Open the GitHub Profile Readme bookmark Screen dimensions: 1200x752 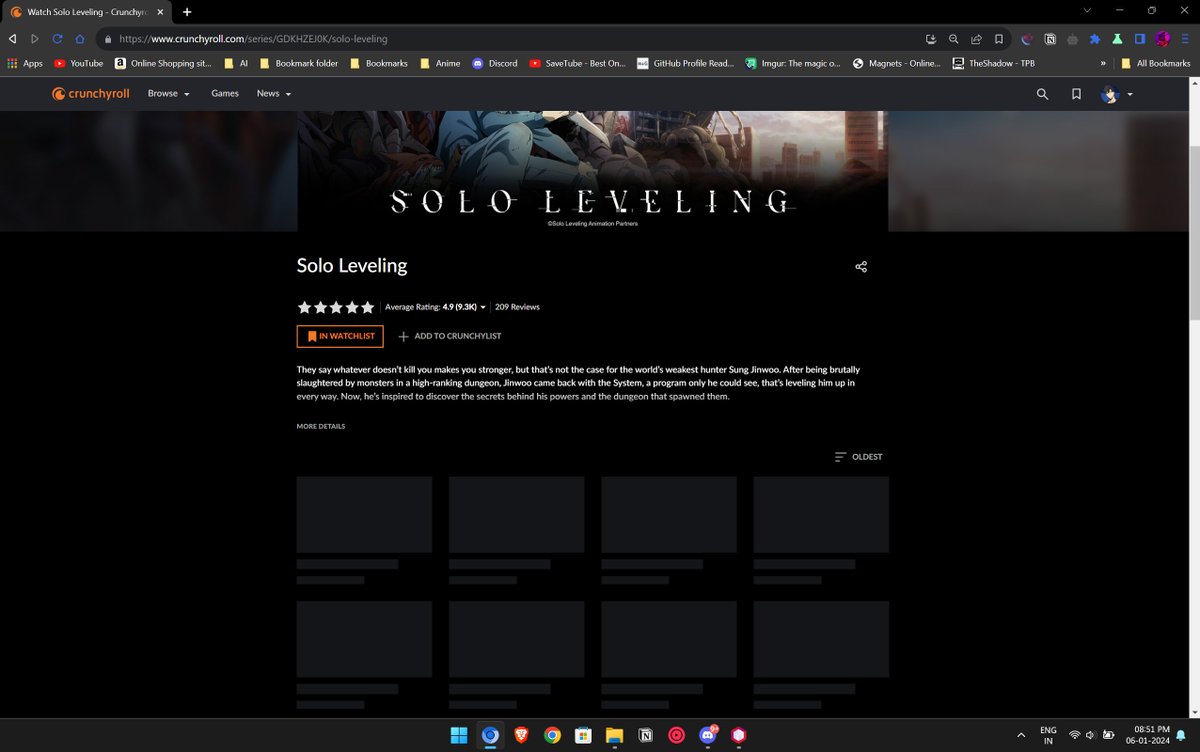(685, 63)
